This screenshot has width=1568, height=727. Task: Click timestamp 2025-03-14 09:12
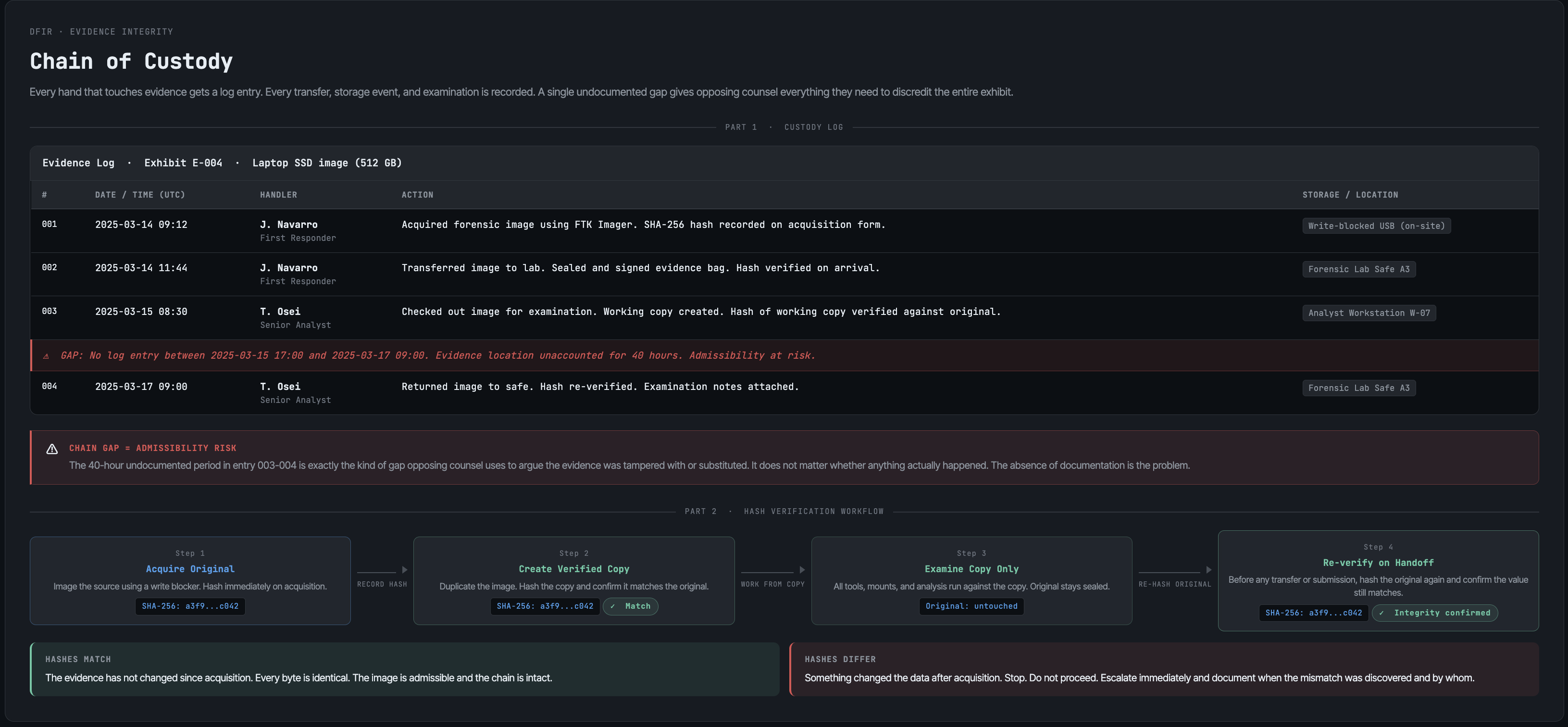[x=141, y=225]
